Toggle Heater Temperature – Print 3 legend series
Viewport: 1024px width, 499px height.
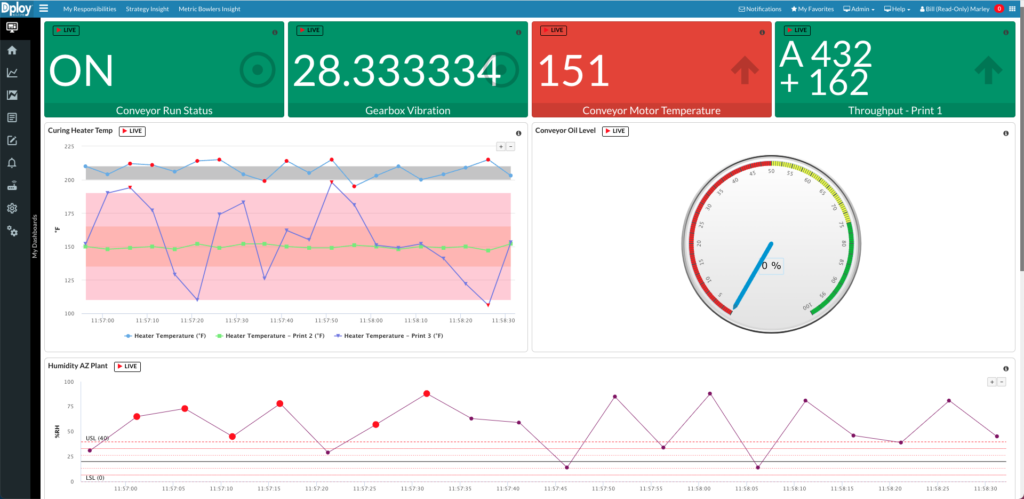[x=390, y=335]
